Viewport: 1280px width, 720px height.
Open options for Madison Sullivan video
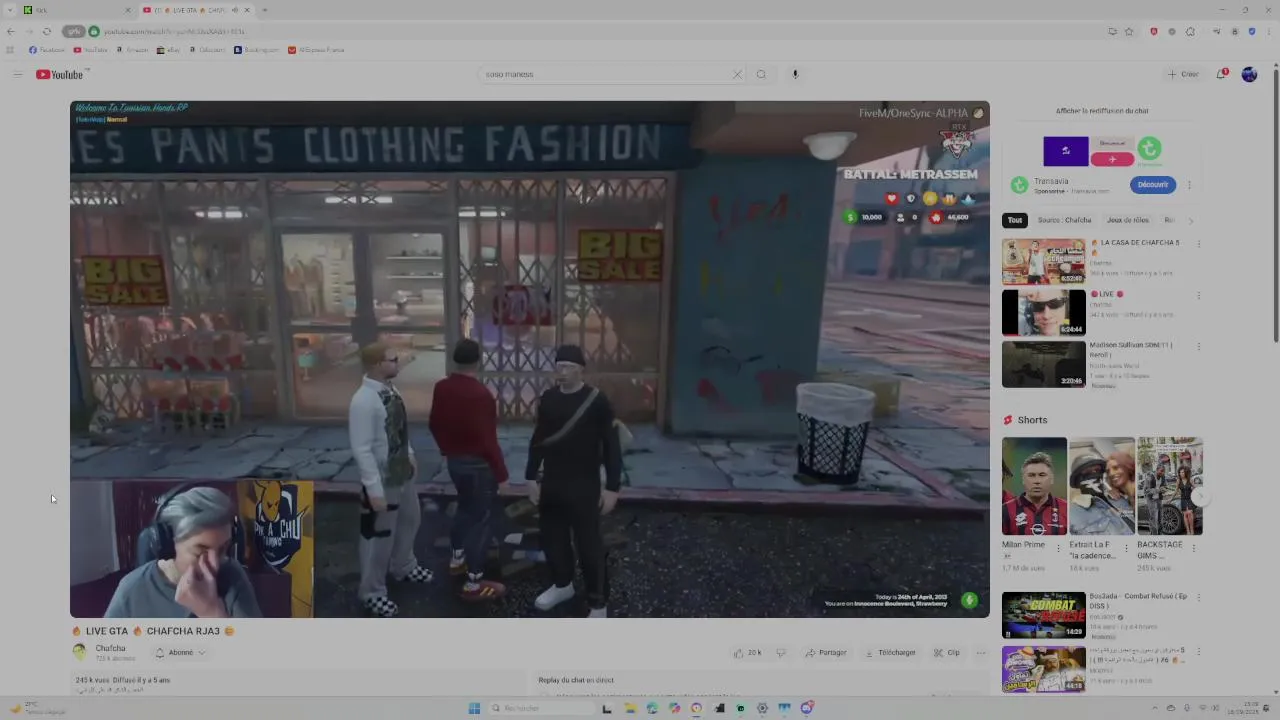tap(1198, 346)
